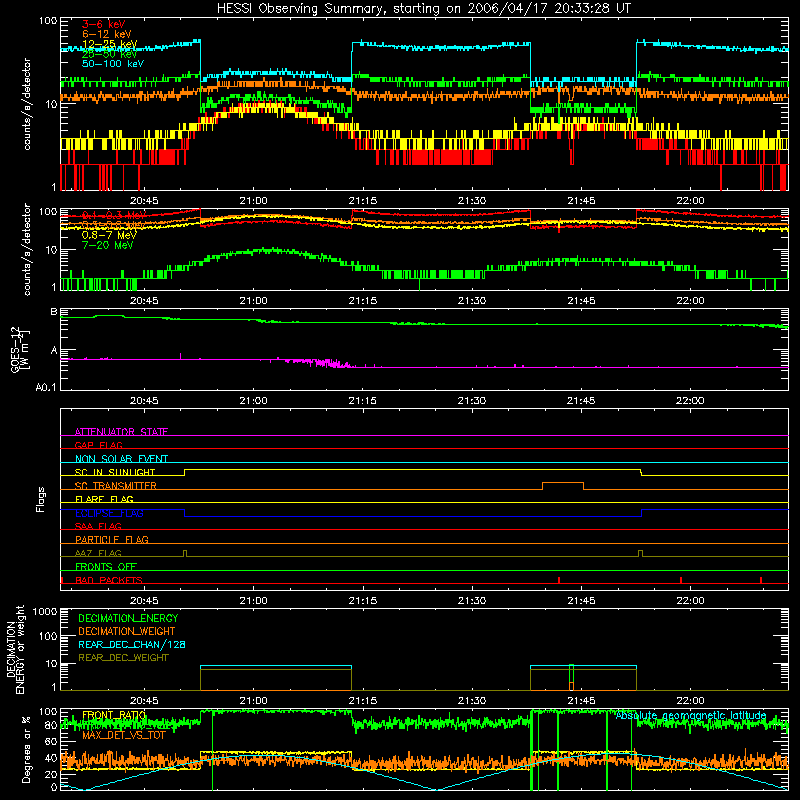Select the FRONTS_OFF flag label

point(106,567)
